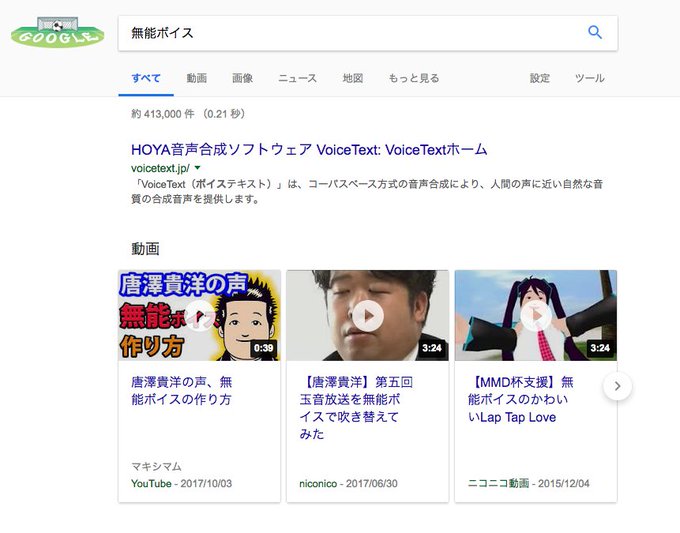
Task: Show next videos with carousel arrow
Action: click(x=618, y=386)
